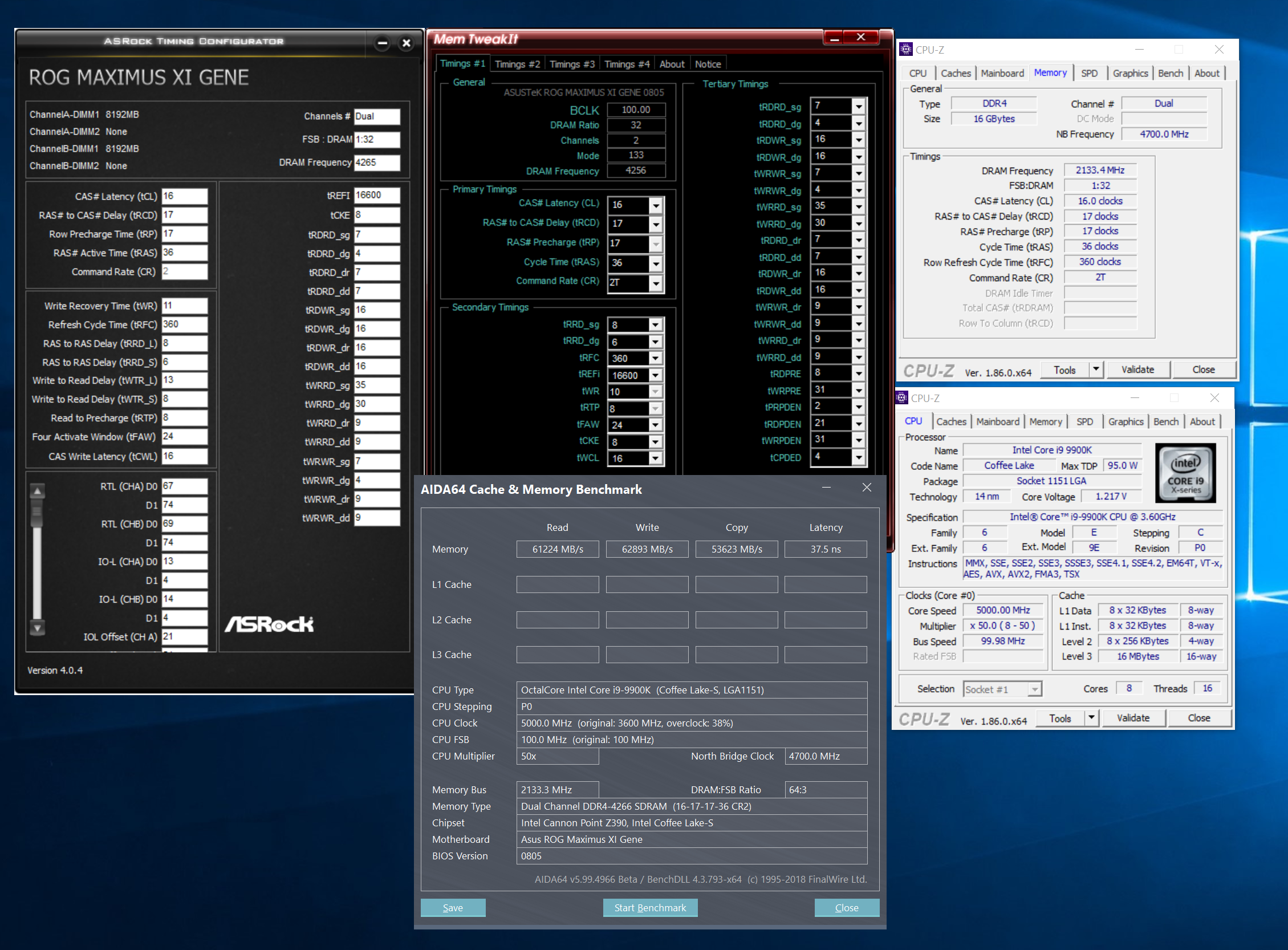Close the ASRock Timing Configurator window

click(x=407, y=43)
